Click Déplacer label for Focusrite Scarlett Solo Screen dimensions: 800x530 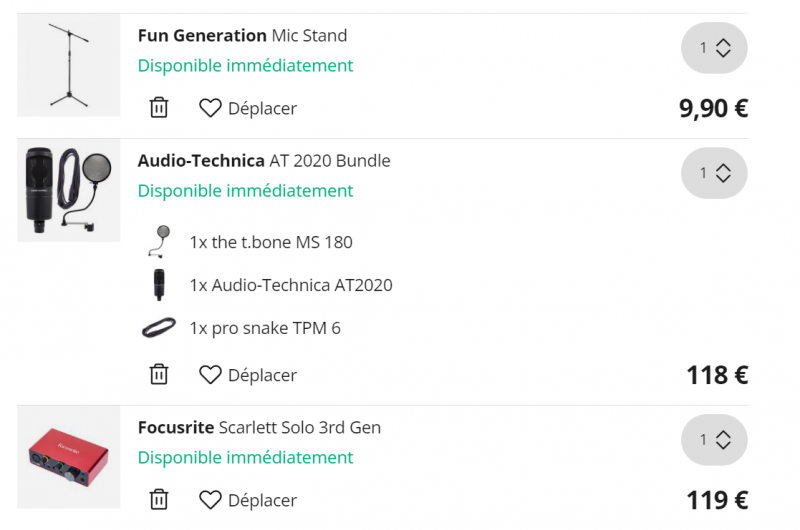262,500
